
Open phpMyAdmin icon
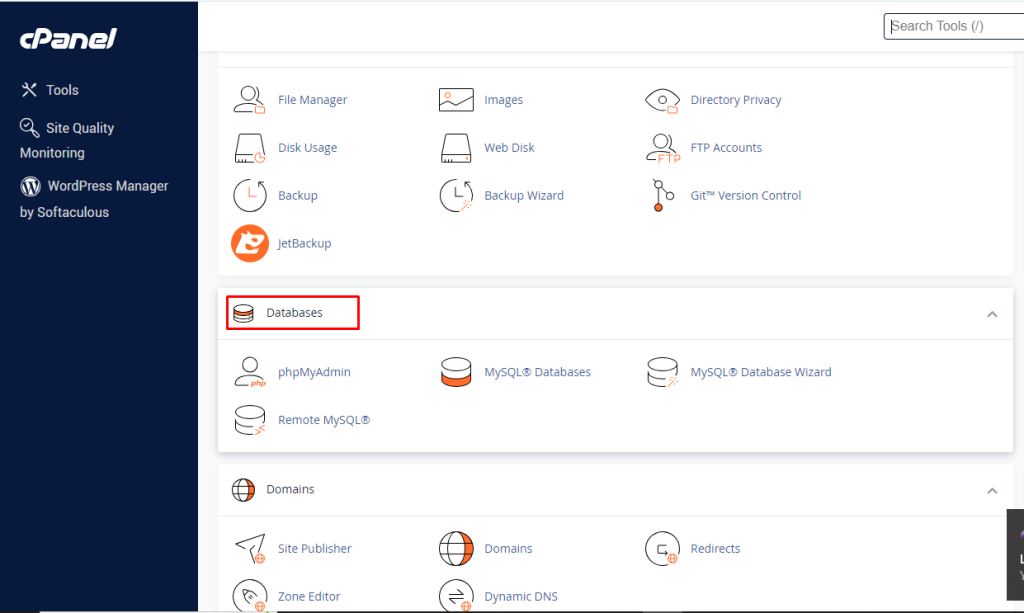tap(249, 372)
